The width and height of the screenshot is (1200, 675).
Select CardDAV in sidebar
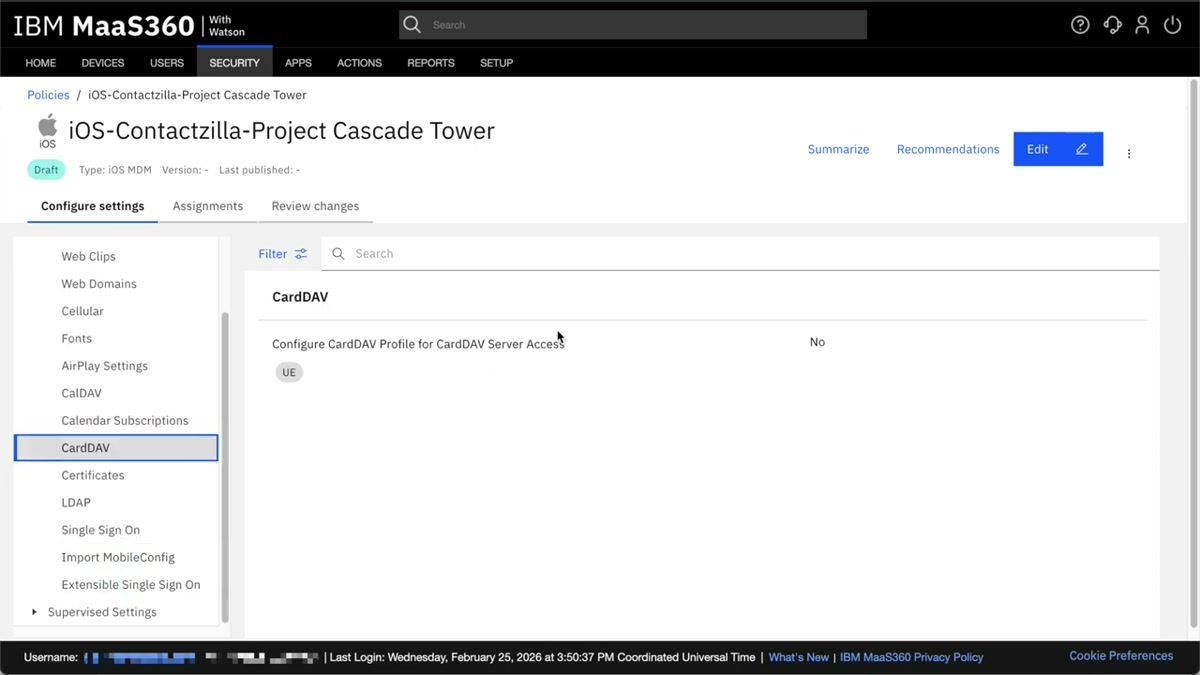[x=116, y=448]
